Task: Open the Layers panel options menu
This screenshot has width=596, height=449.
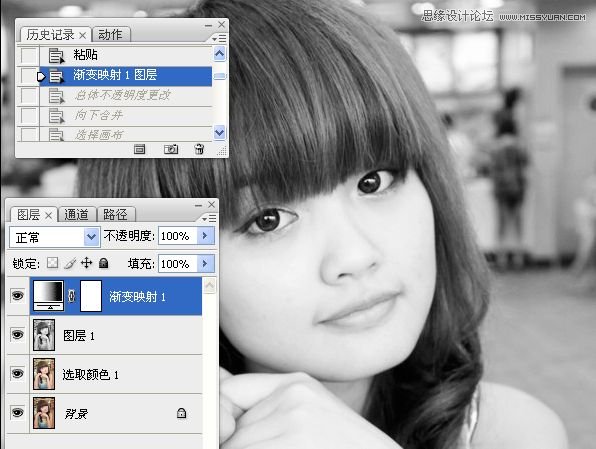Action: (x=209, y=219)
